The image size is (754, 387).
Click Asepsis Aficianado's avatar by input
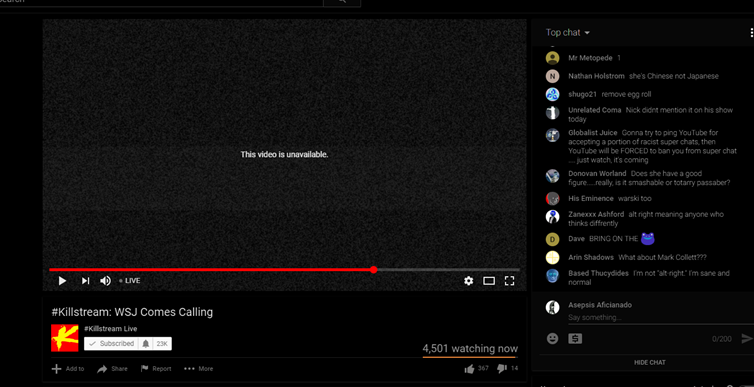tap(553, 308)
